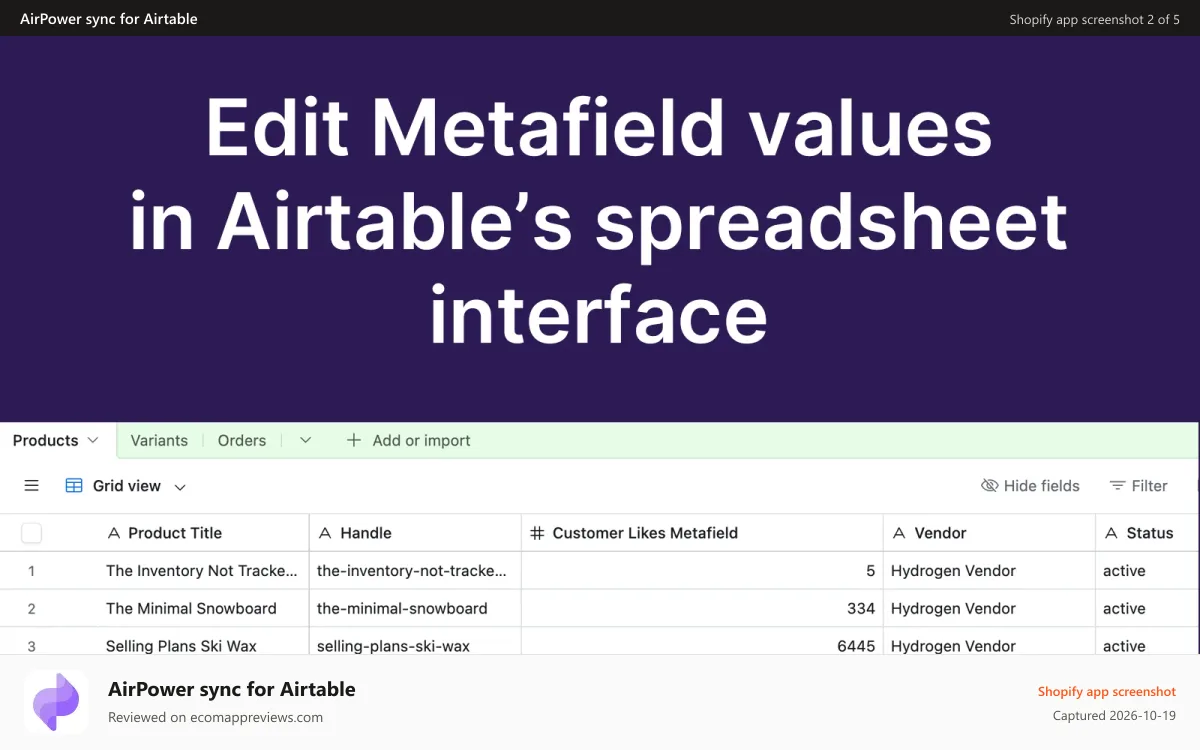The height and width of the screenshot is (750, 1200).
Task: Click Add or import button
Action: (409, 440)
